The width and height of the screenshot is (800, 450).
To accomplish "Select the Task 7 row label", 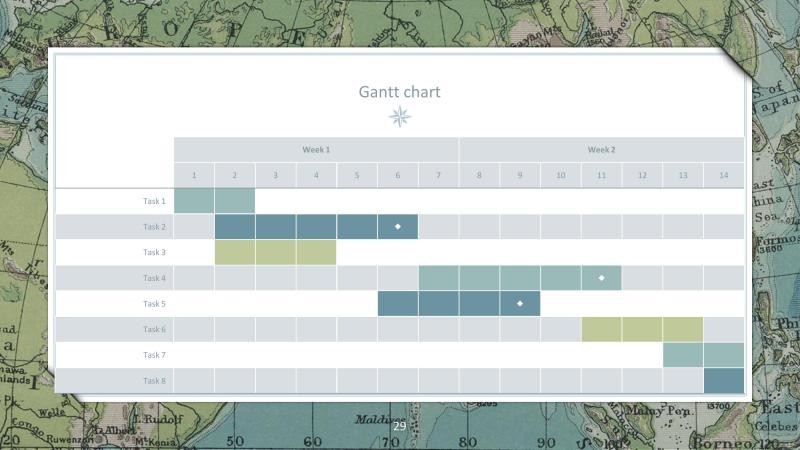I will pyautogui.click(x=154, y=355).
